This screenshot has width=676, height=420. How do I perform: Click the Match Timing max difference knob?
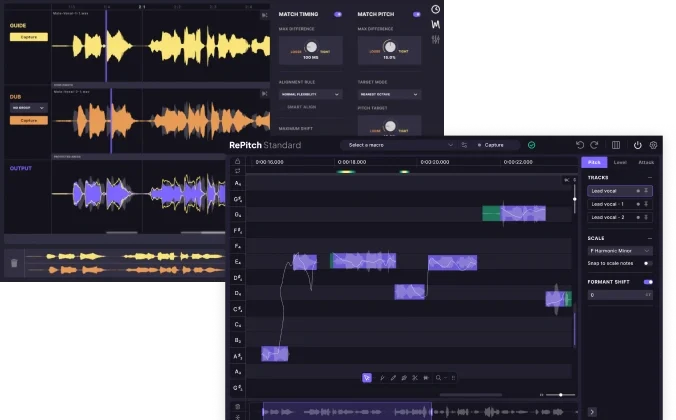pyautogui.click(x=311, y=47)
